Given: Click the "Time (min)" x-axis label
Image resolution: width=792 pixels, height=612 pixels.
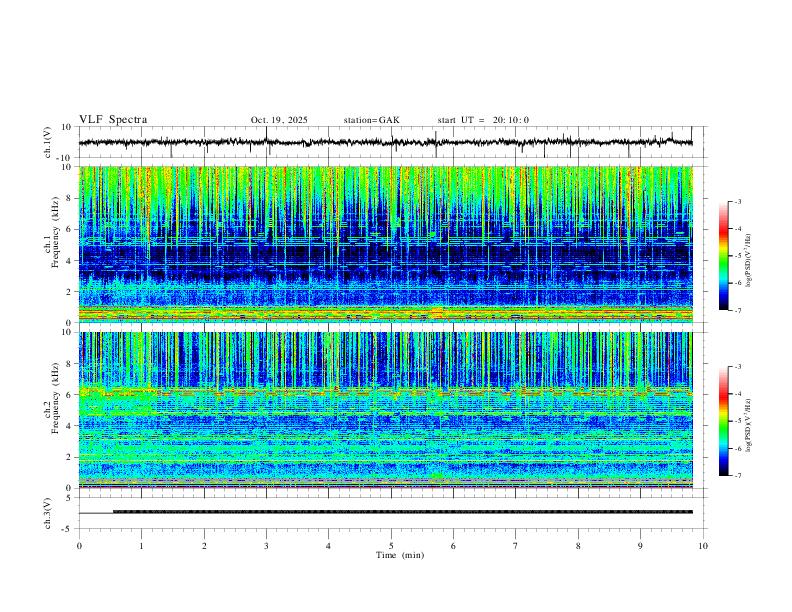Looking at the screenshot, I should [x=400, y=555].
